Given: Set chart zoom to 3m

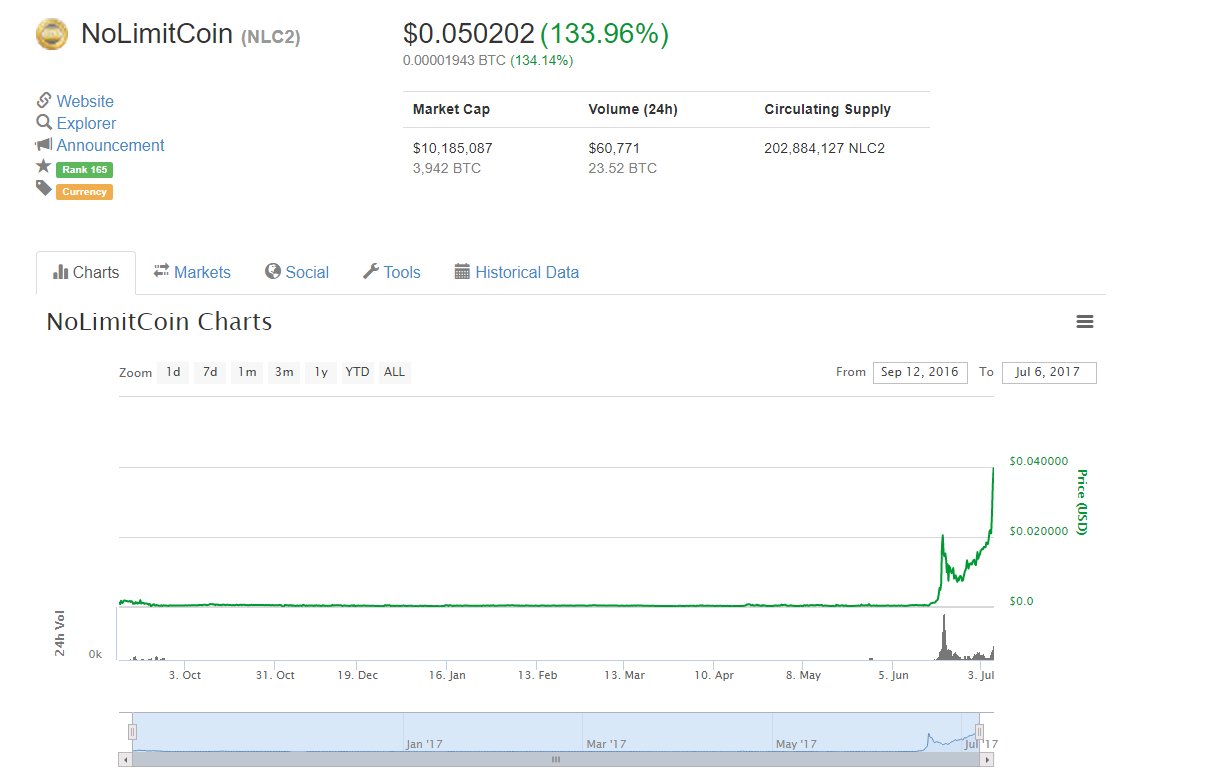Looking at the screenshot, I should (284, 372).
